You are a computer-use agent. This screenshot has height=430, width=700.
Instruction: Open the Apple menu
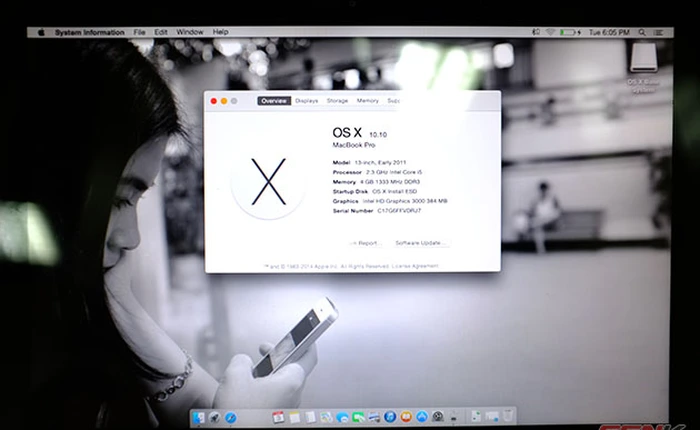[41, 32]
